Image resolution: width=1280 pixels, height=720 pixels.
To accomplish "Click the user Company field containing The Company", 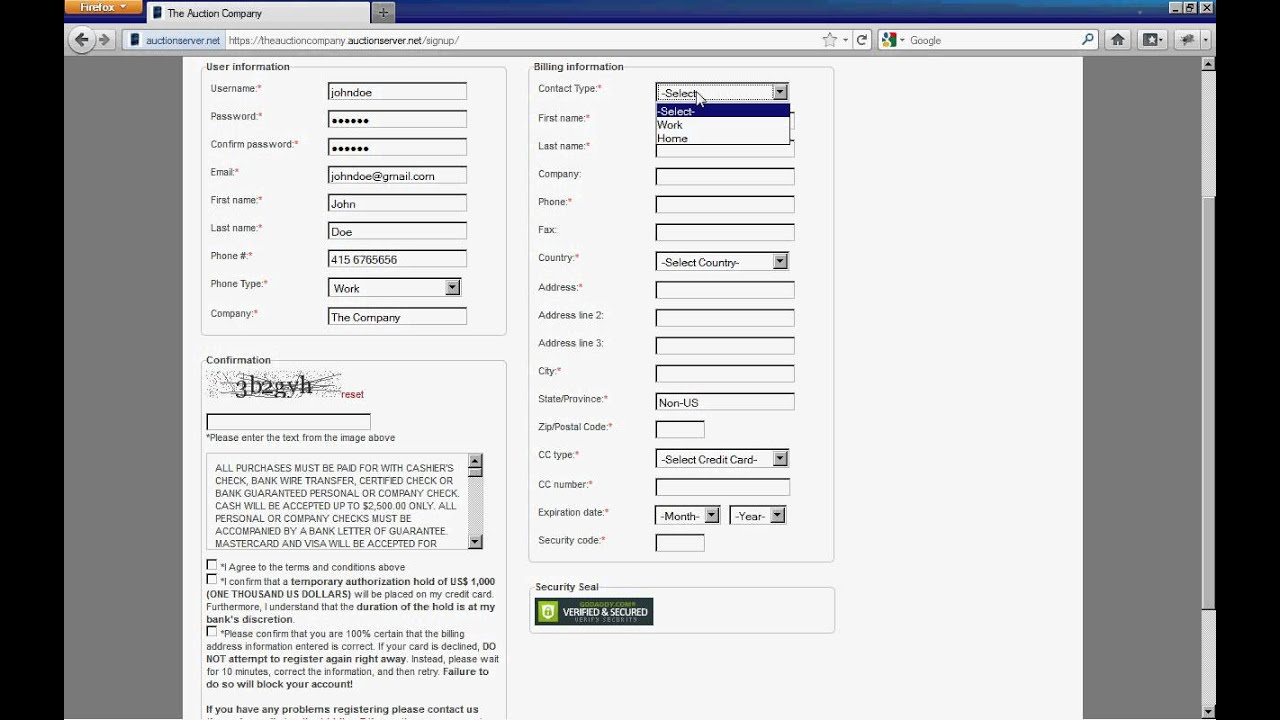I will coord(397,316).
